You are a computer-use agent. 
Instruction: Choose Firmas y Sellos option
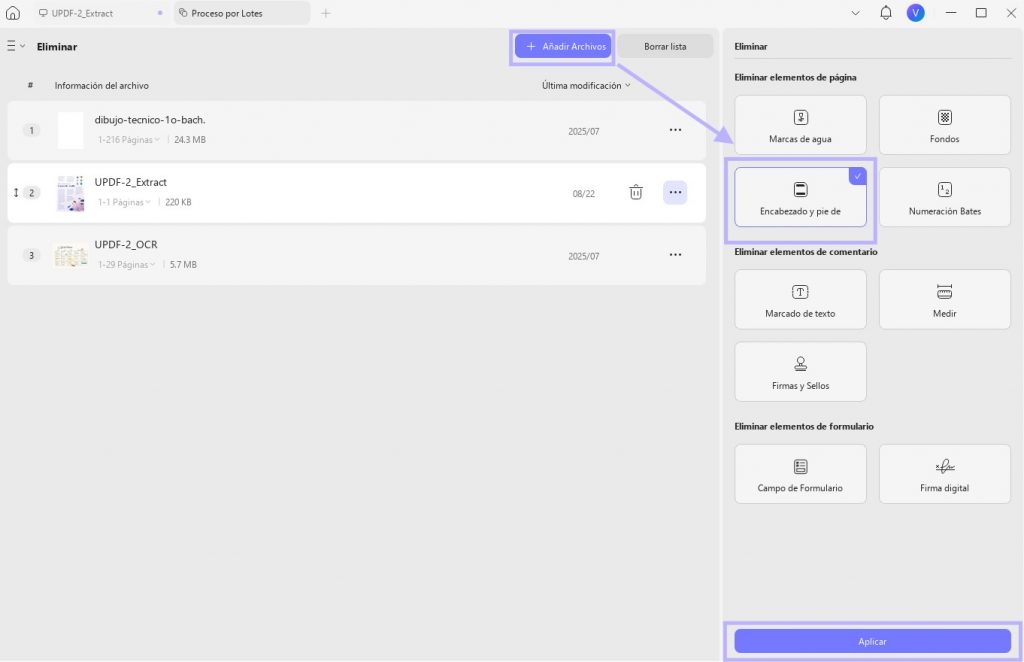coord(800,371)
